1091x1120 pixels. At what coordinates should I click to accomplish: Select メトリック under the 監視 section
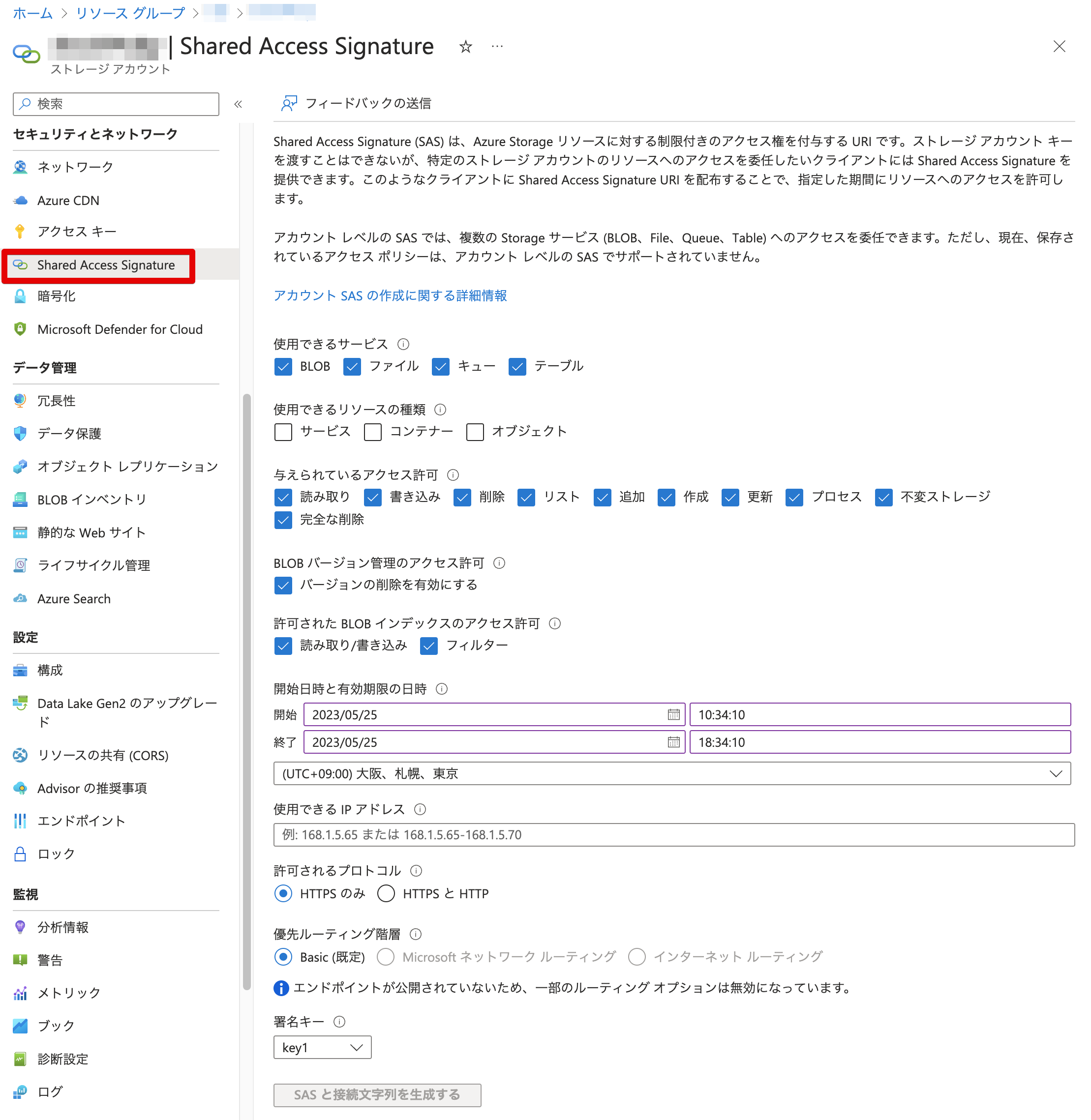point(68,993)
